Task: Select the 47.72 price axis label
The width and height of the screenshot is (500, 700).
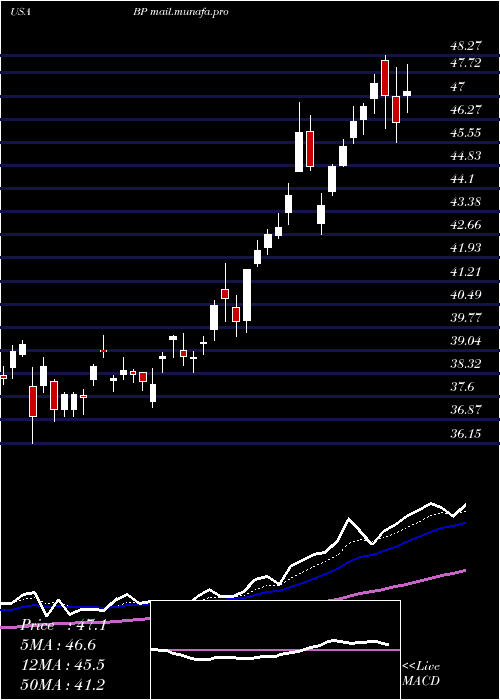Action: coord(466,63)
